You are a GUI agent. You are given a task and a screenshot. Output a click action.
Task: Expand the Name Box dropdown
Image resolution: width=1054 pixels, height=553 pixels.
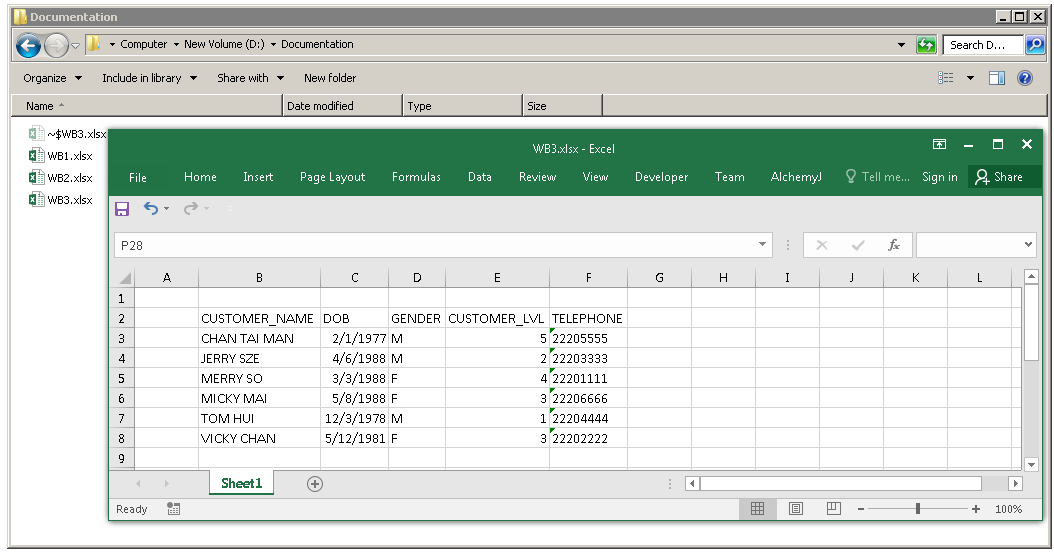pos(764,245)
